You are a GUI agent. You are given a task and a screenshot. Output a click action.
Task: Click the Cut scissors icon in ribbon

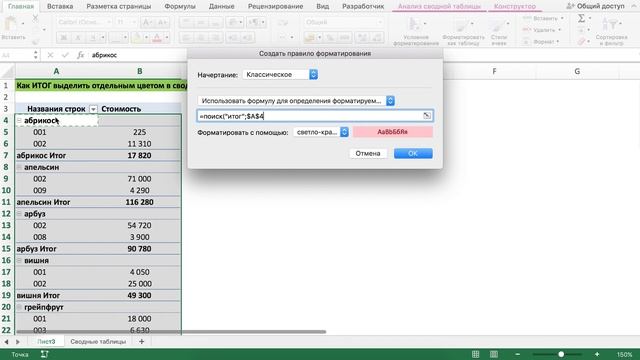point(36,18)
